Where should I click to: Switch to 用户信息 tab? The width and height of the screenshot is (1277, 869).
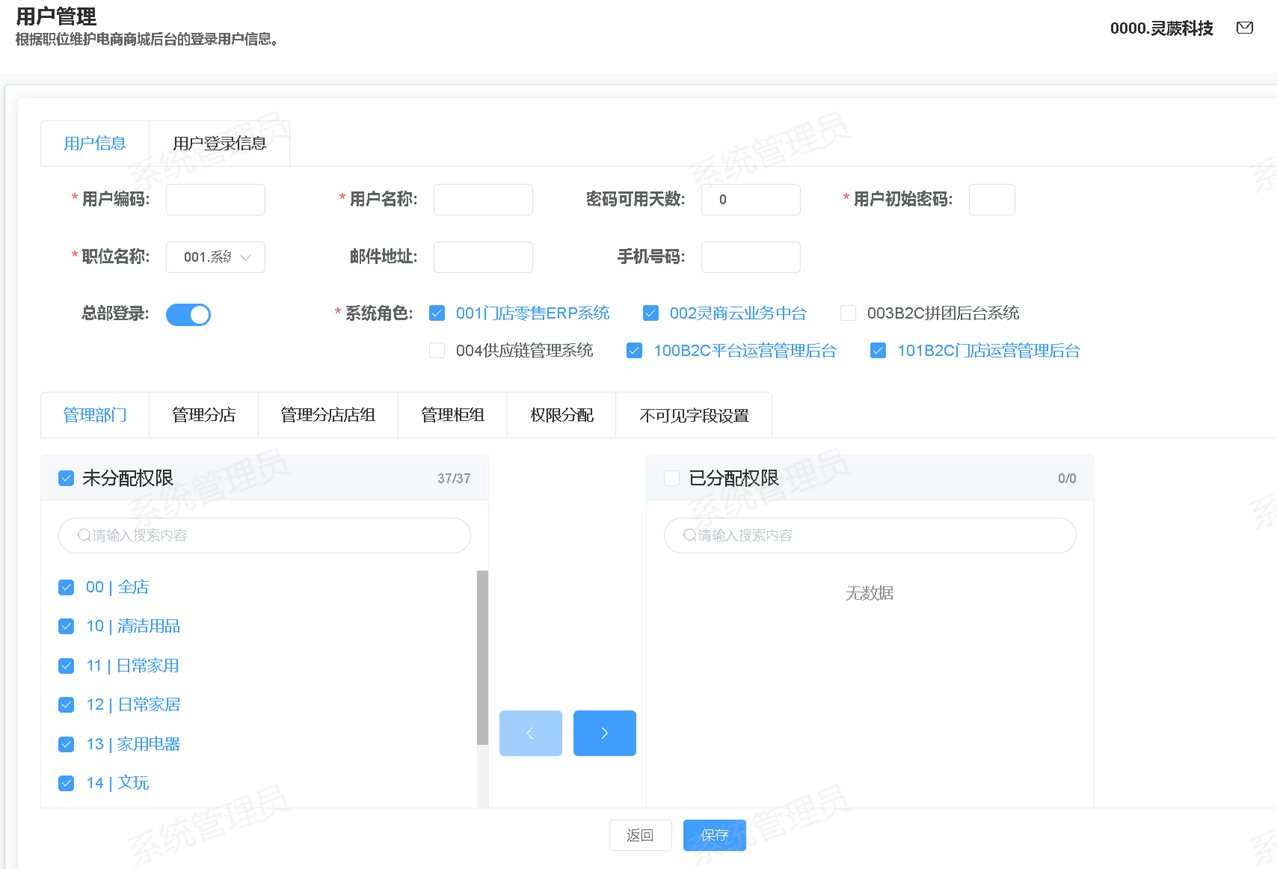(x=95, y=143)
